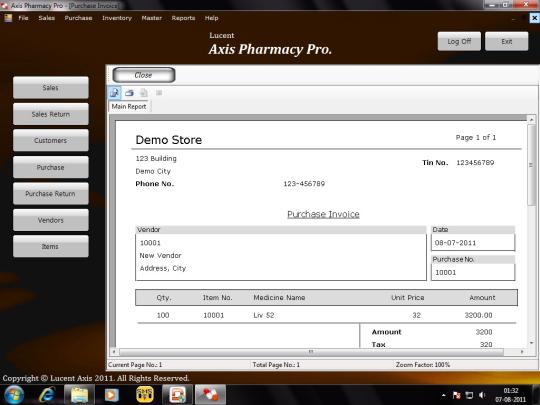Select the Main Report tab
The width and height of the screenshot is (540, 405).
click(129, 106)
